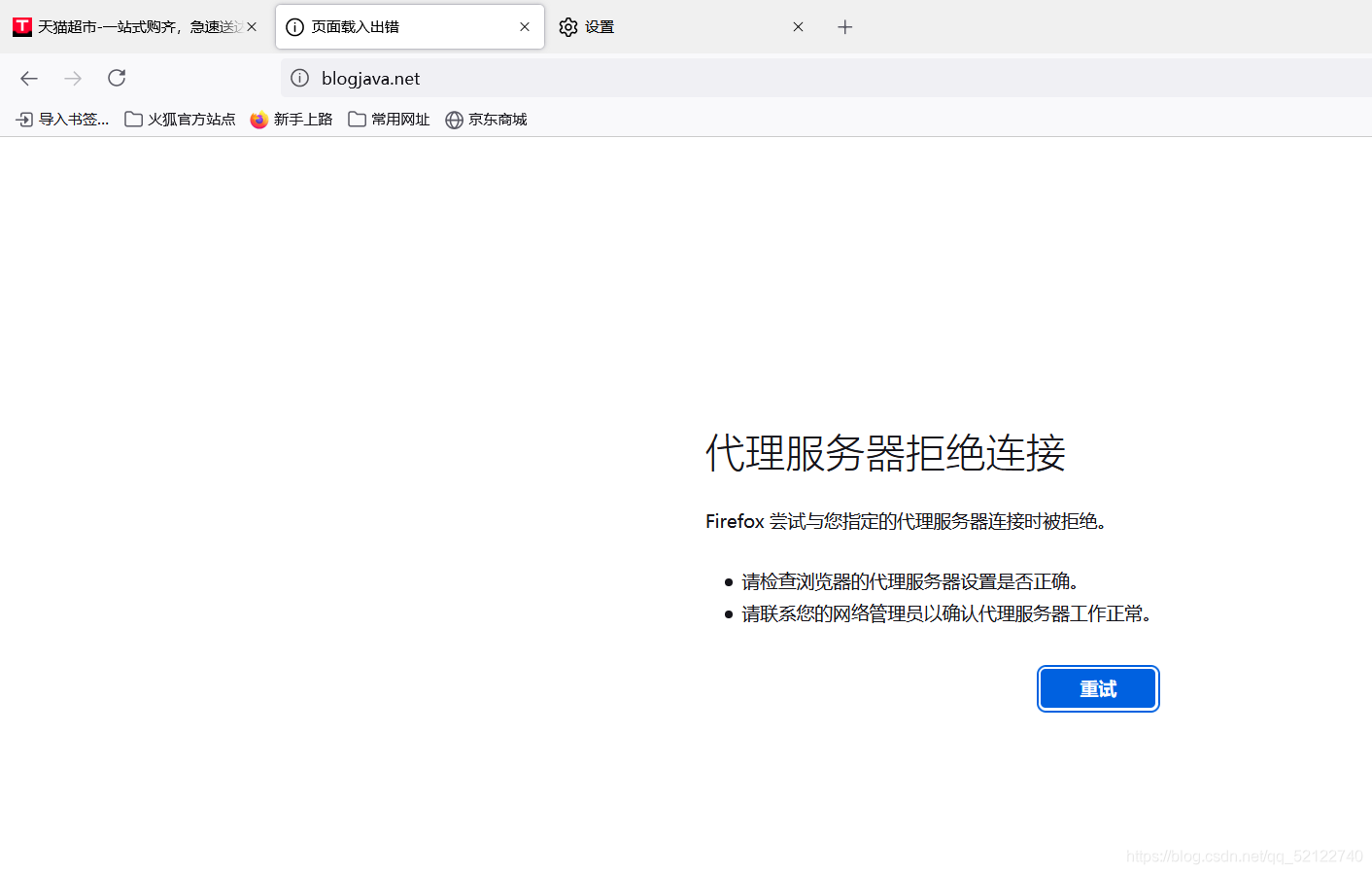Click the 导入书签 bookmark item
The width and height of the screenshot is (1372, 874).
tap(62, 120)
